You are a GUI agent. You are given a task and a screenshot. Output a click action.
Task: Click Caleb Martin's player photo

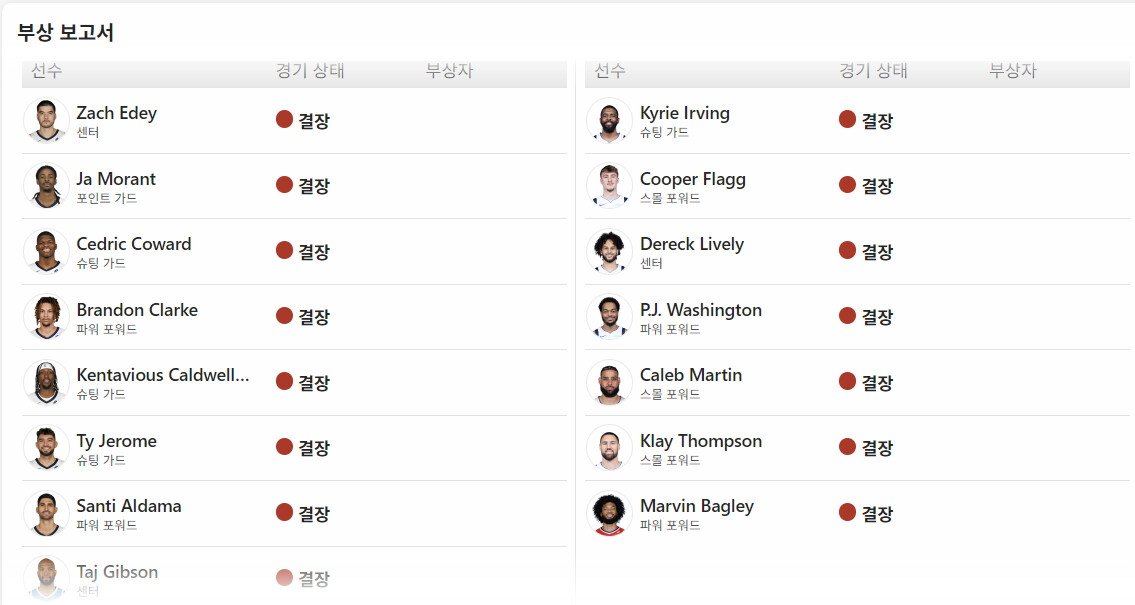pyautogui.click(x=609, y=383)
